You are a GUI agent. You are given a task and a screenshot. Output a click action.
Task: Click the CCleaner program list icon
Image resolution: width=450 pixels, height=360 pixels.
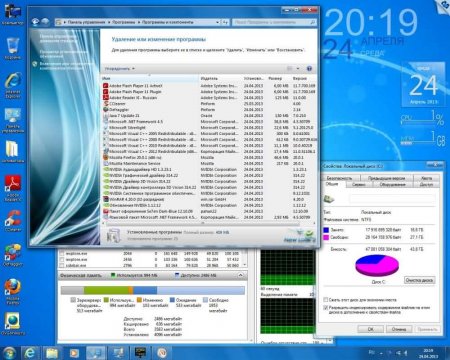(x=106, y=104)
